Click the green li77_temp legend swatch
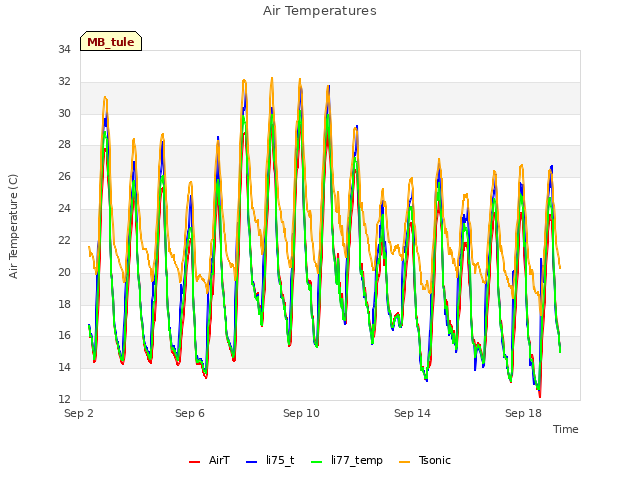This screenshot has height=480, width=640. pyautogui.click(x=317, y=462)
